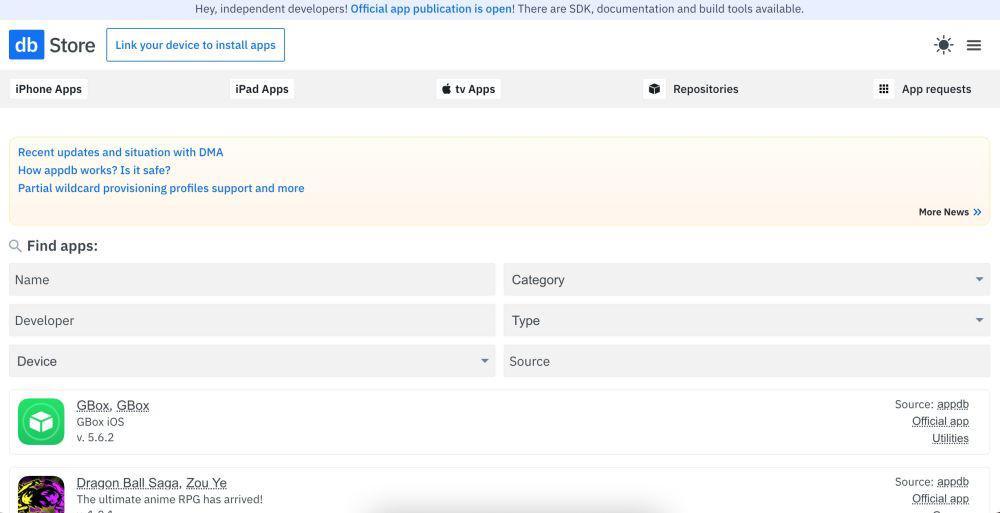Click the Repositories cube icon
The width and height of the screenshot is (1000, 513).
tap(654, 89)
